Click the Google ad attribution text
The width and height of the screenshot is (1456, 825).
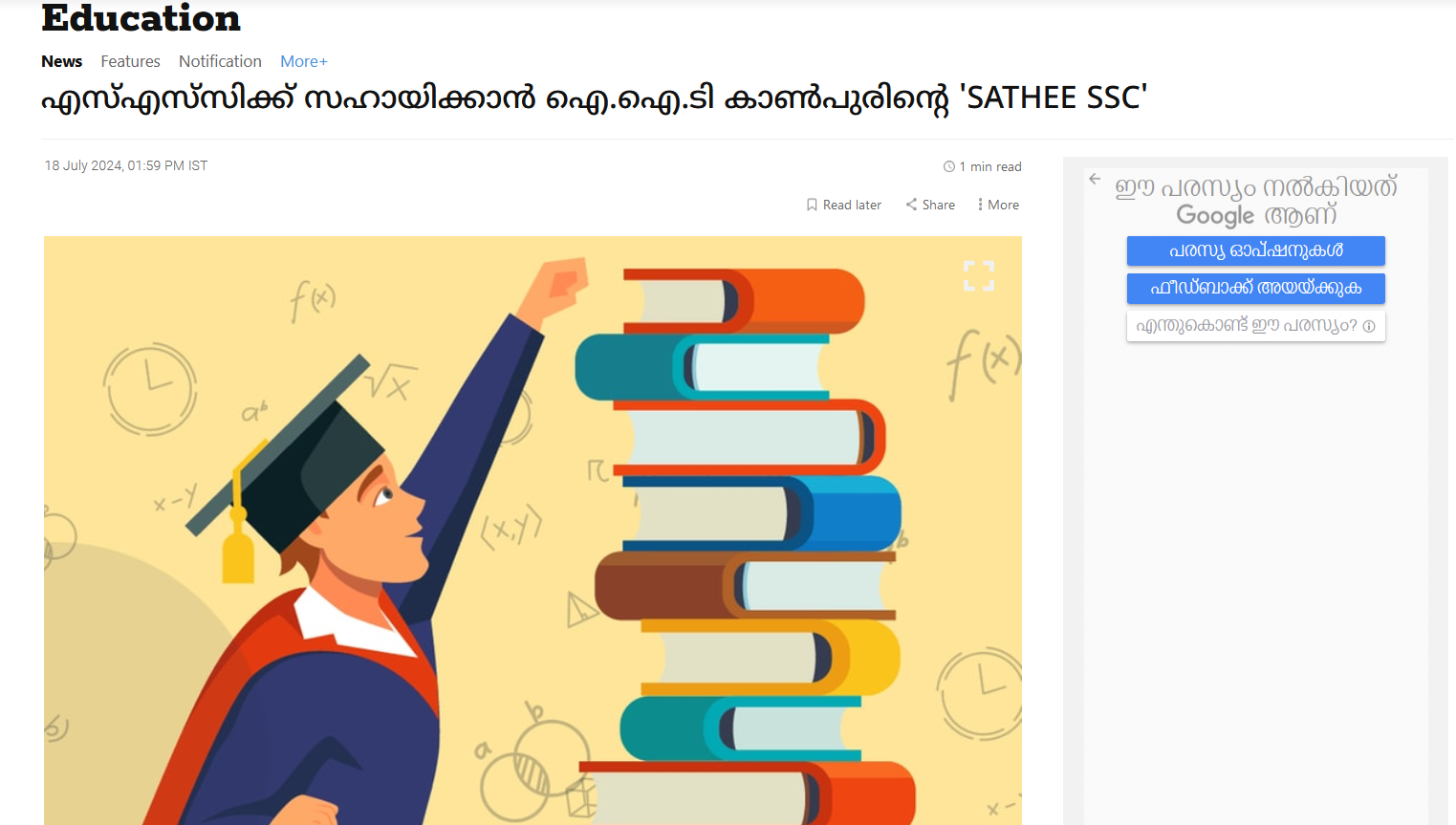[x=1256, y=201]
